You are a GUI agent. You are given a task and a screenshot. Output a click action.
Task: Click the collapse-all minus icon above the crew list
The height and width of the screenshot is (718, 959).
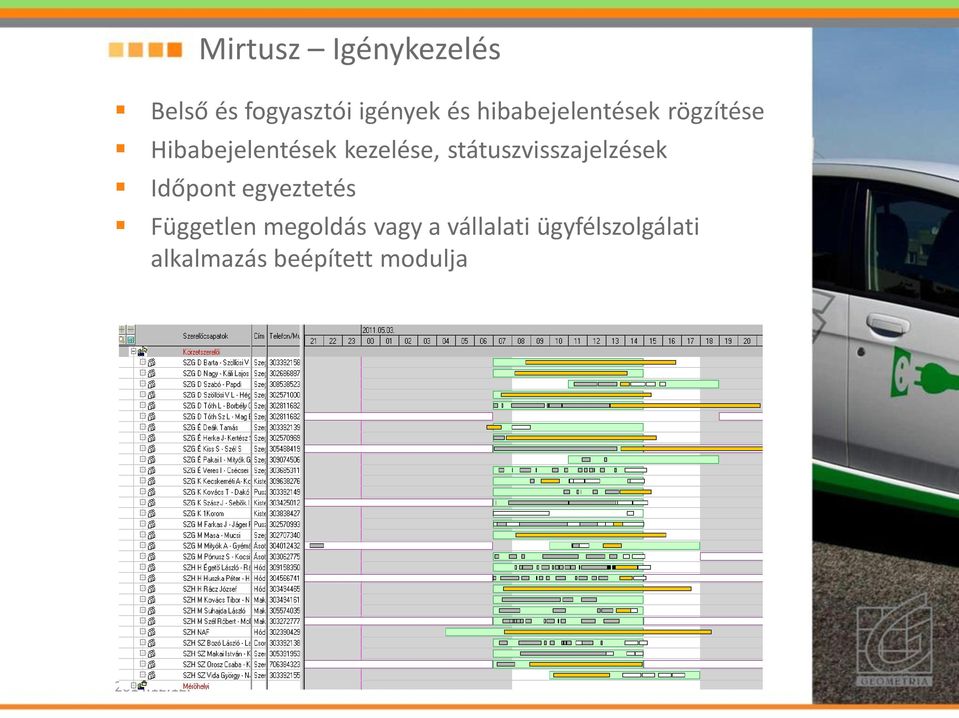[130, 330]
